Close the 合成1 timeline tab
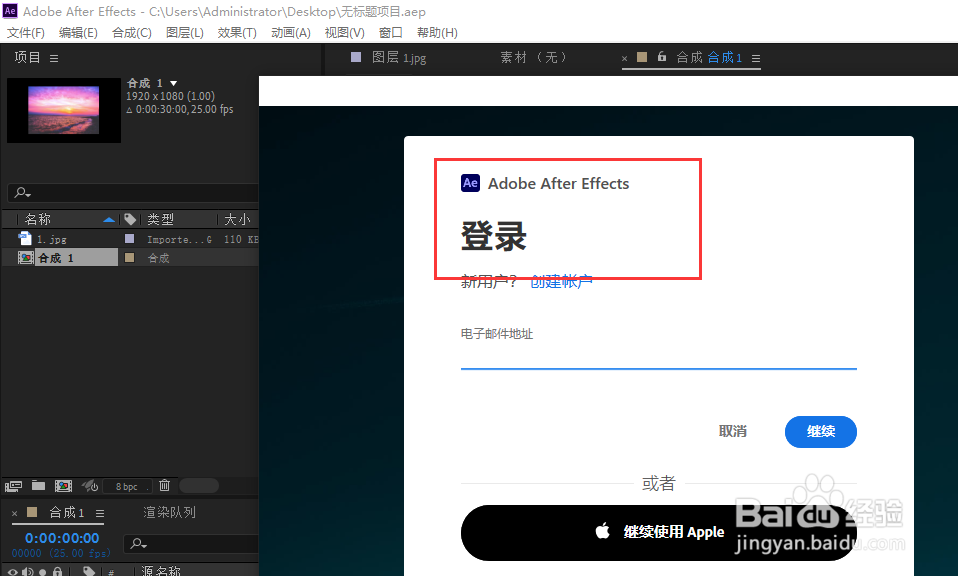Screen dimensions: 958x576 coord(15,513)
